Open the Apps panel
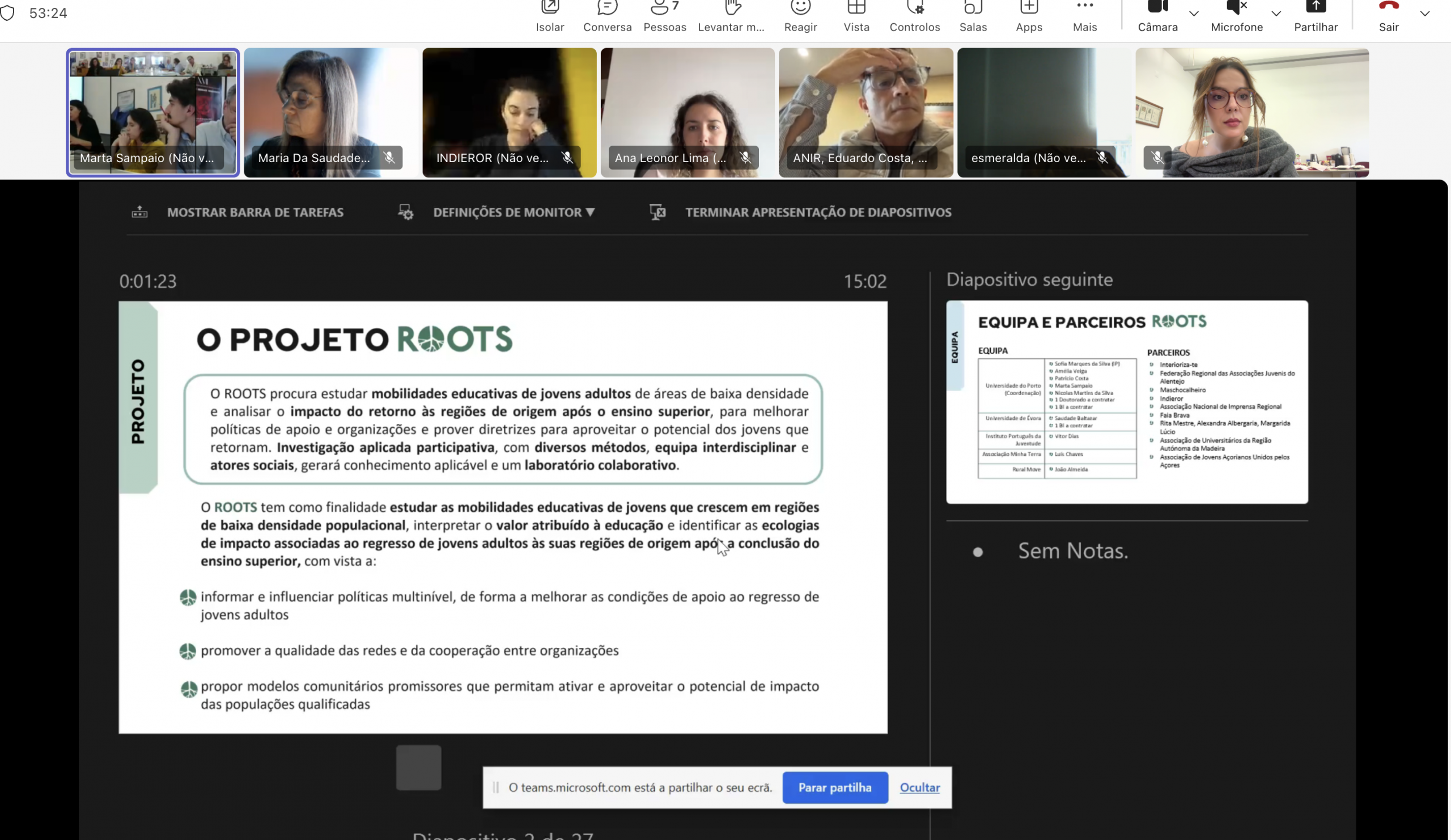This screenshot has width=1451, height=840. tap(1028, 15)
